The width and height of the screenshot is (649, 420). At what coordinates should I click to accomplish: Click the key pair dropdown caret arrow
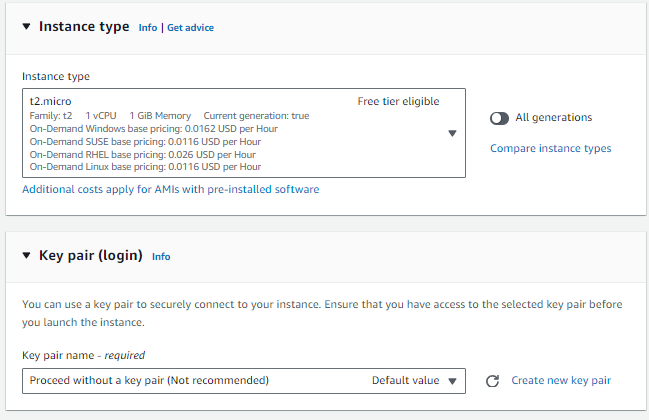(x=452, y=381)
